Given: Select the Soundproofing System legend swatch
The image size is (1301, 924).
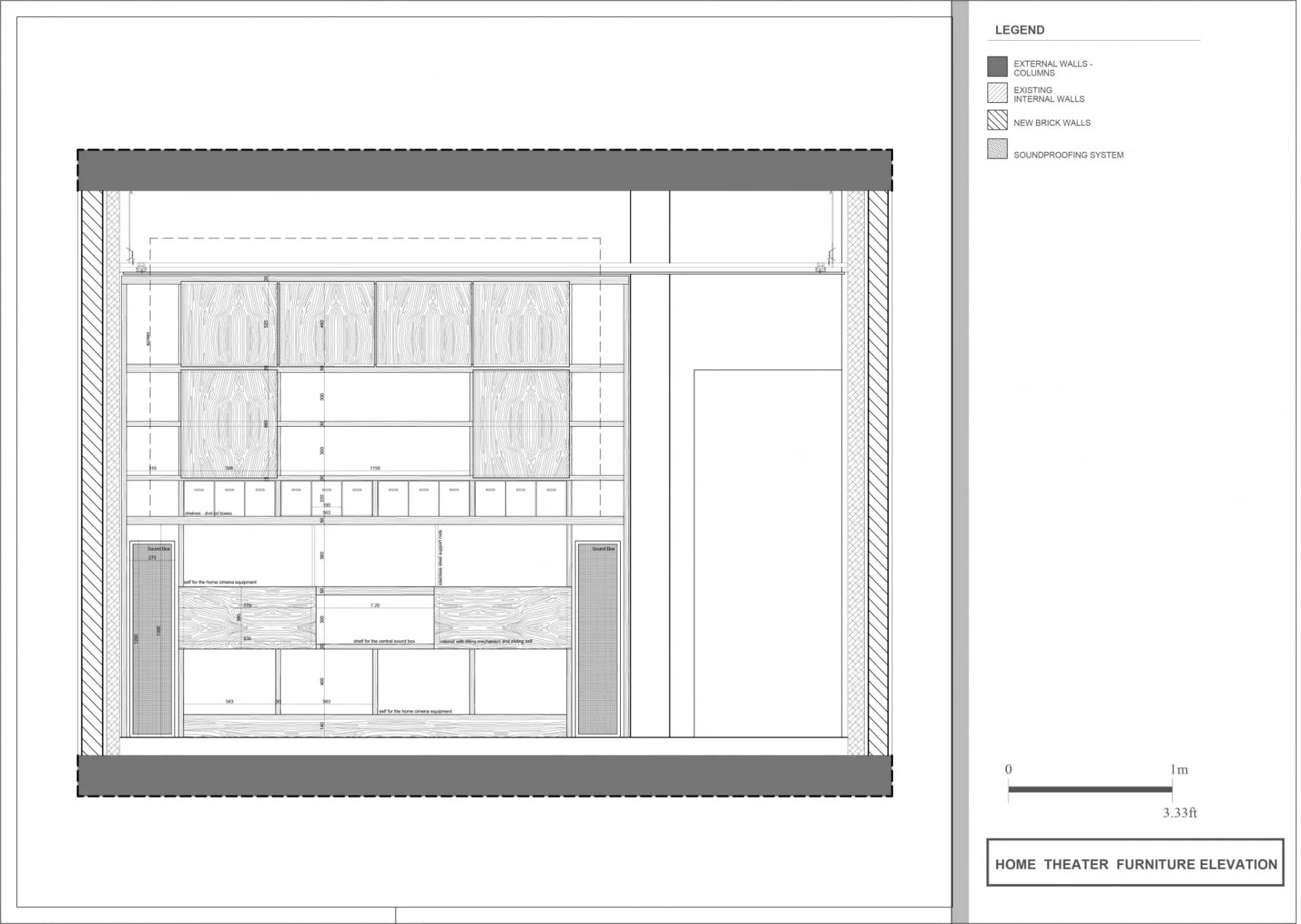Looking at the screenshot, I should pyautogui.click(x=997, y=149).
